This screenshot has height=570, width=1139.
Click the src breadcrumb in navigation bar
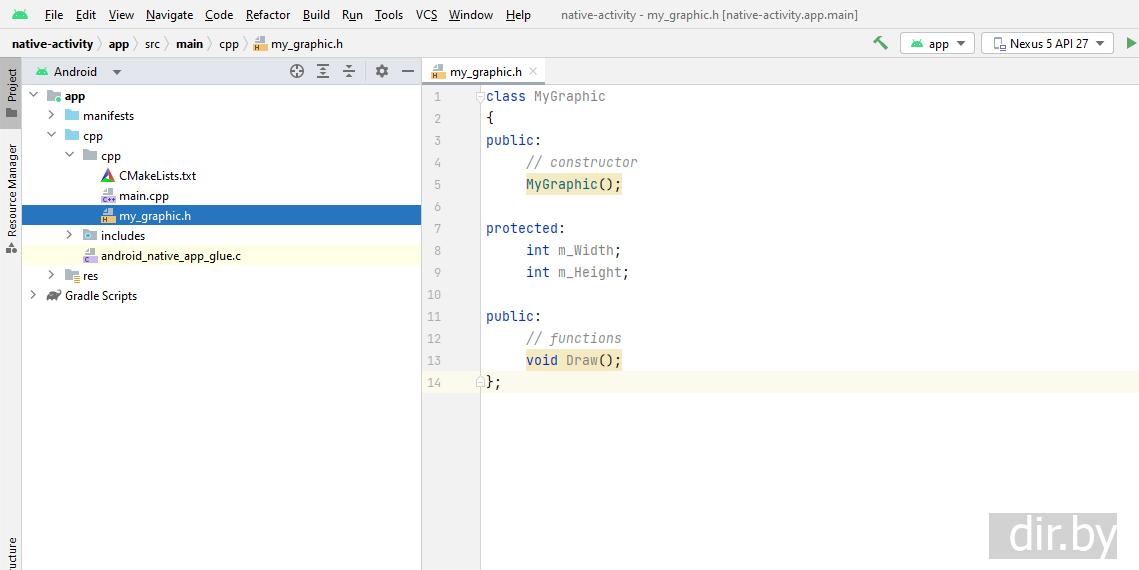pyautogui.click(x=152, y=44)
